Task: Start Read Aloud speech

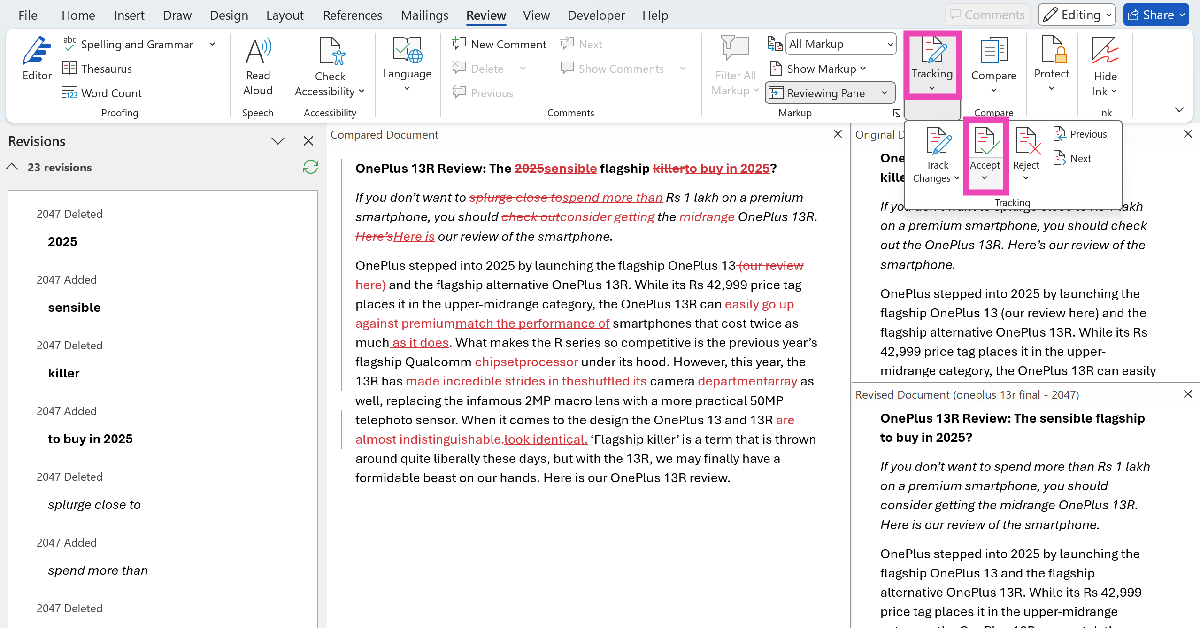Action: click(x=258, y=66)
